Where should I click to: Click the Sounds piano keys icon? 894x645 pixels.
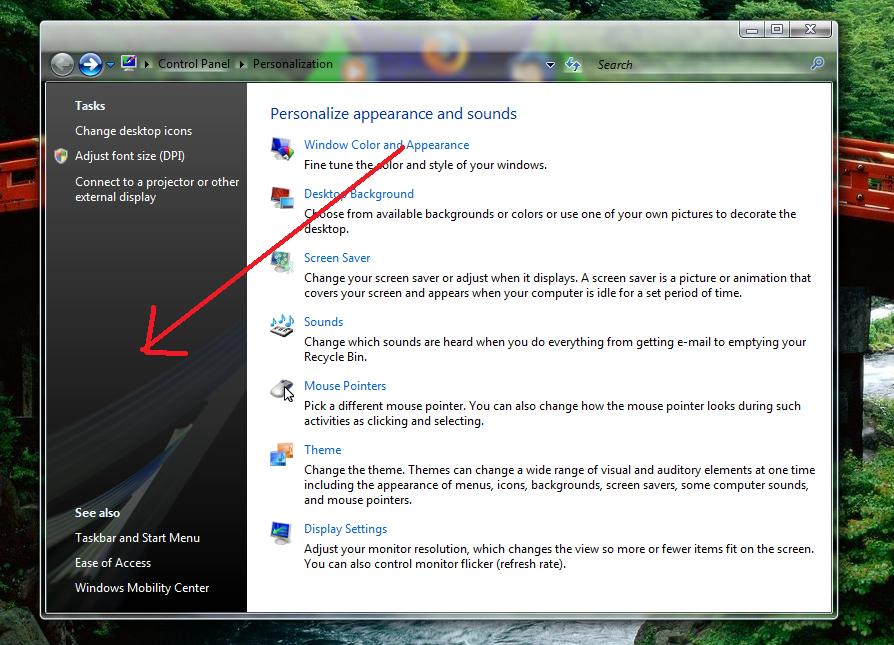(282, 326)
